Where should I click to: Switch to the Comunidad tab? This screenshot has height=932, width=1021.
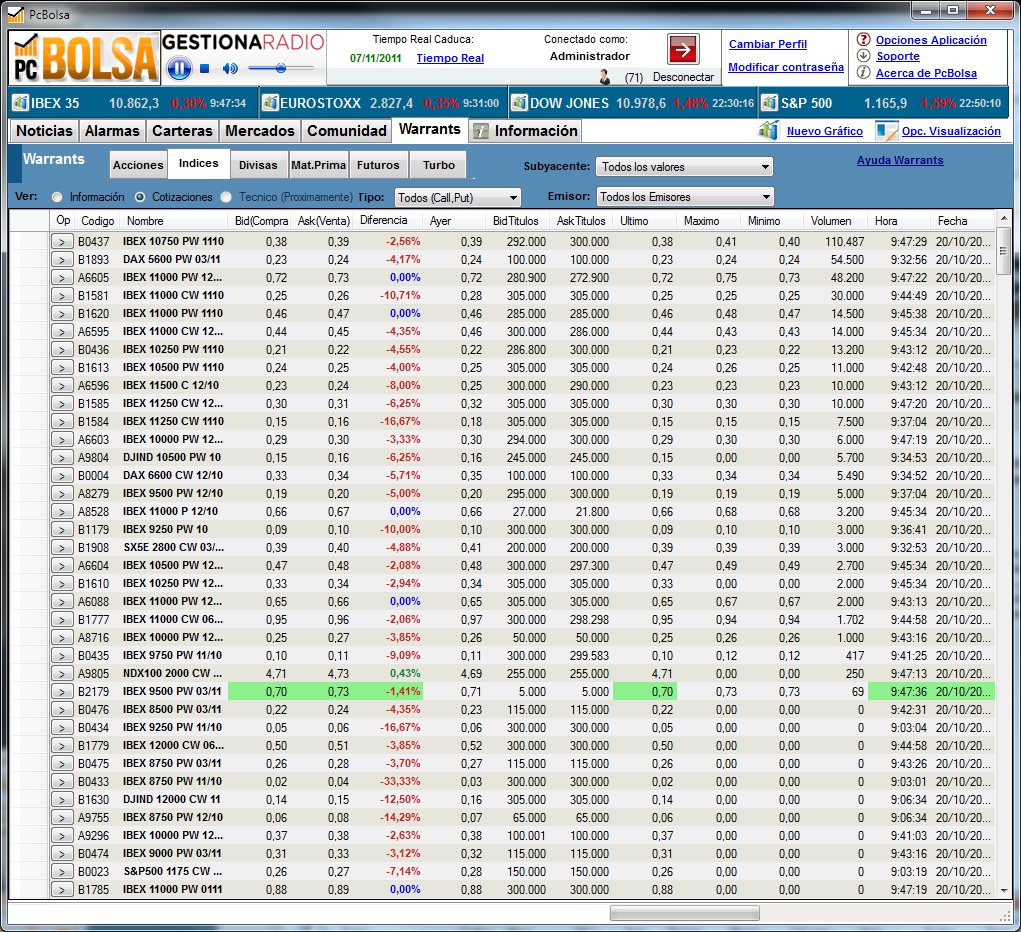[x=347, y=131]
